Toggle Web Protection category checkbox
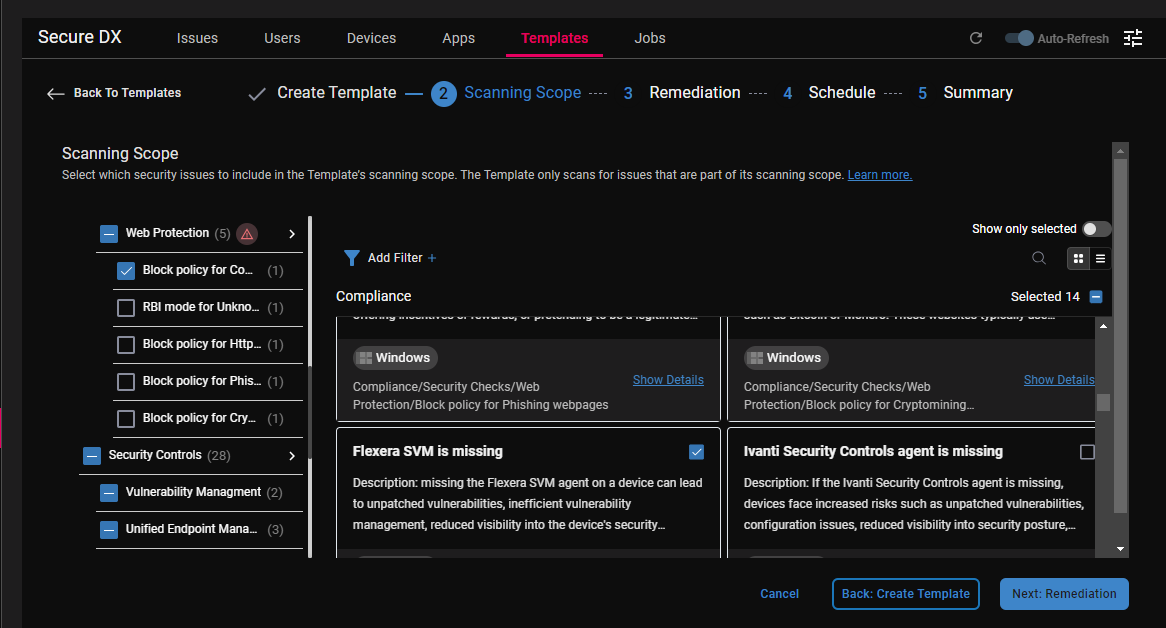 [x=109, y=234]
